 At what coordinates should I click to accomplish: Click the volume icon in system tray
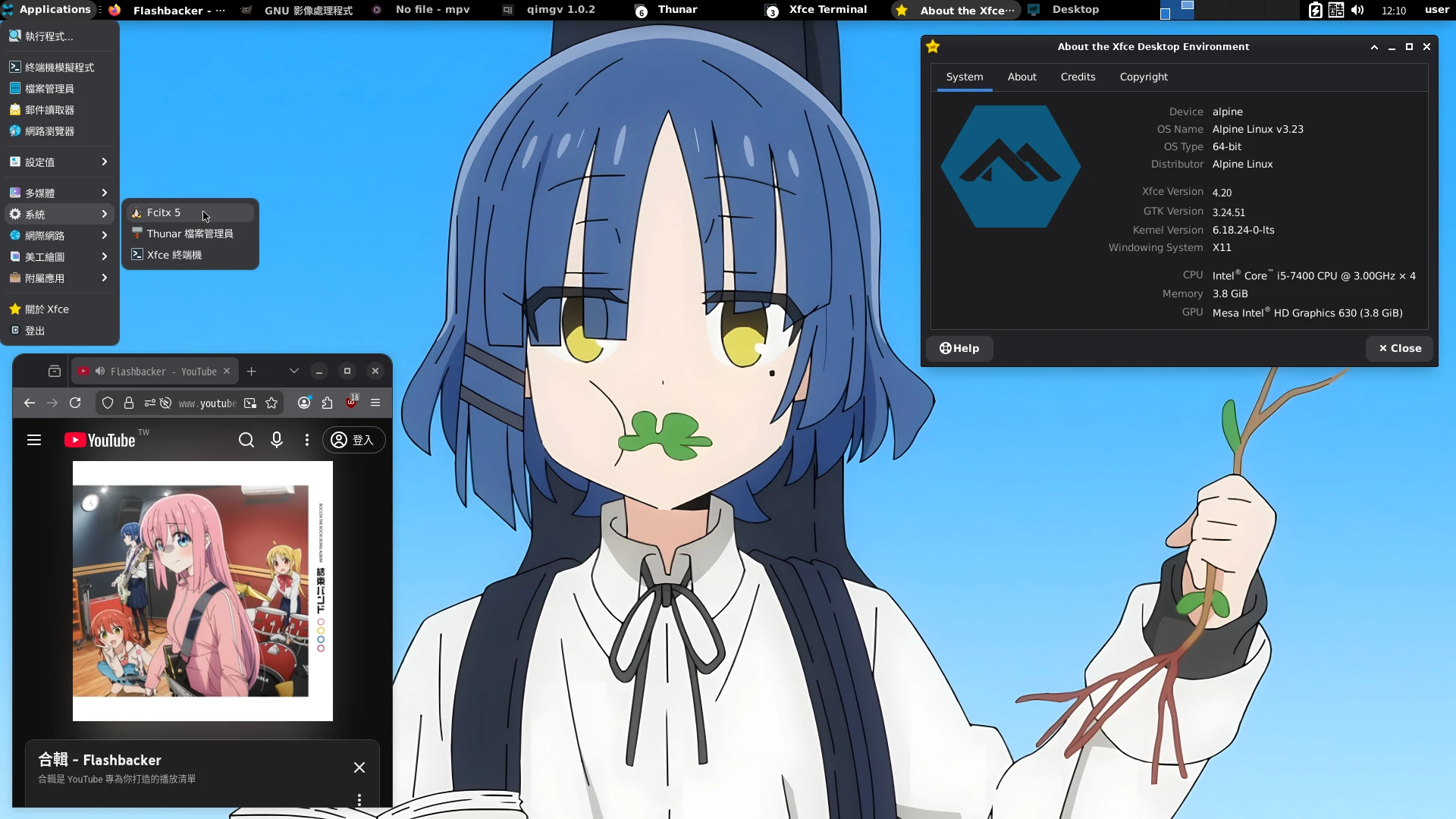tap(1357, 10)
